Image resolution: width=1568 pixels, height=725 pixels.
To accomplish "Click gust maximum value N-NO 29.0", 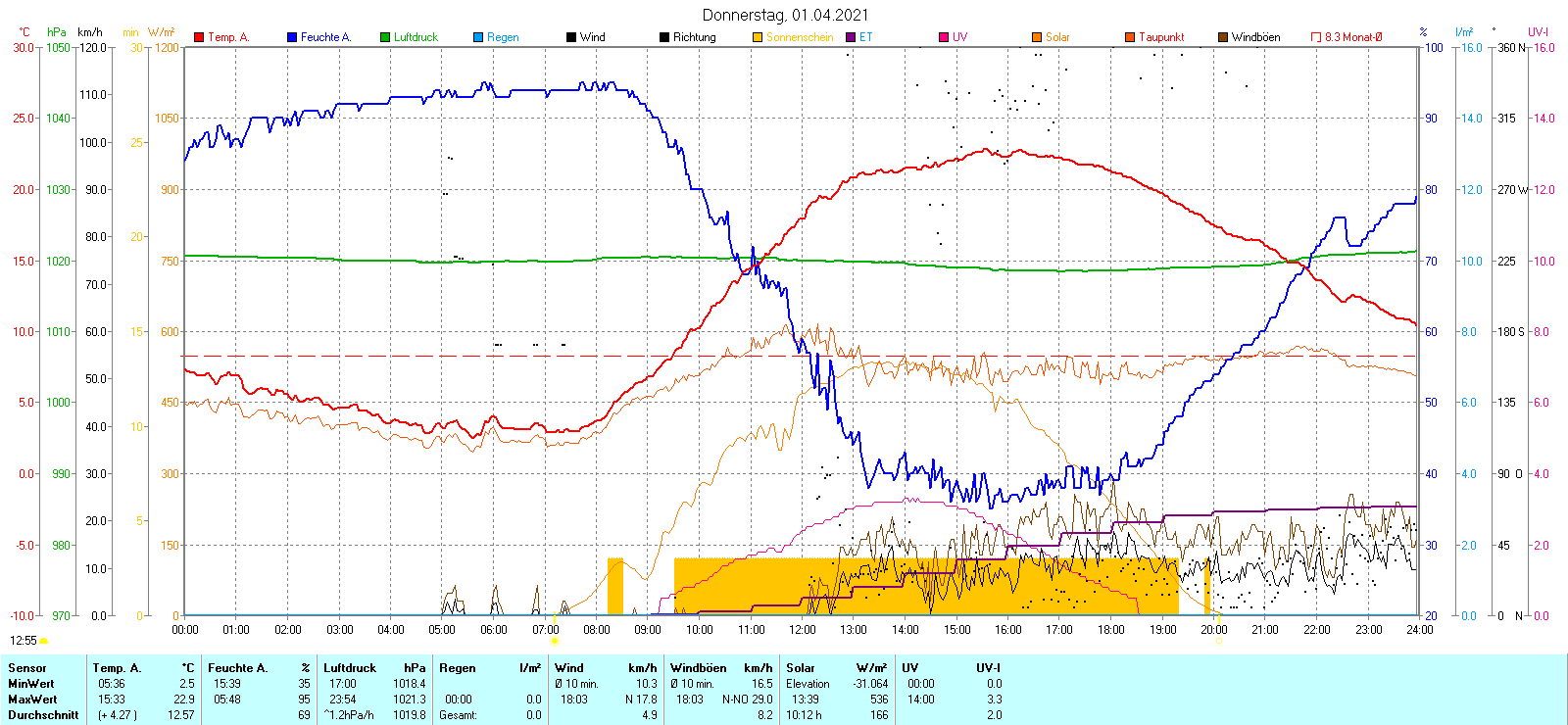I will (748, 700).
